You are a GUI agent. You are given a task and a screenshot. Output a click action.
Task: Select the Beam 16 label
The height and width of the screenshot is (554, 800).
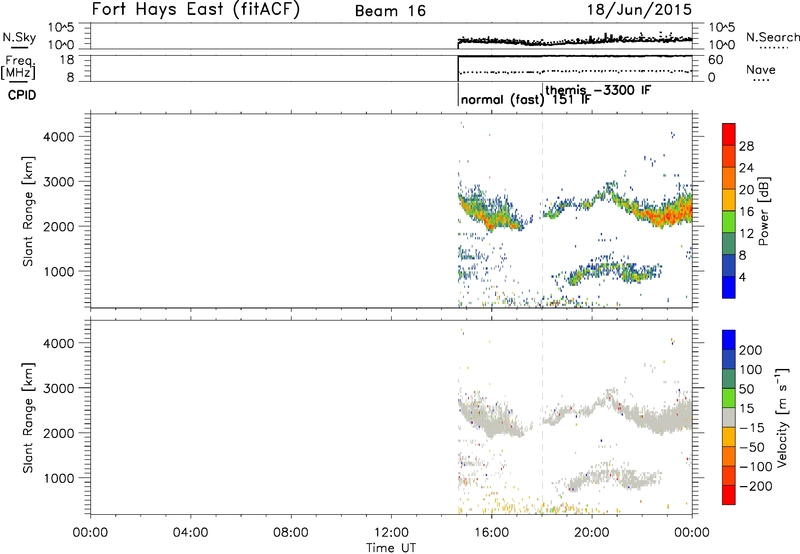(x=390, y=11)
